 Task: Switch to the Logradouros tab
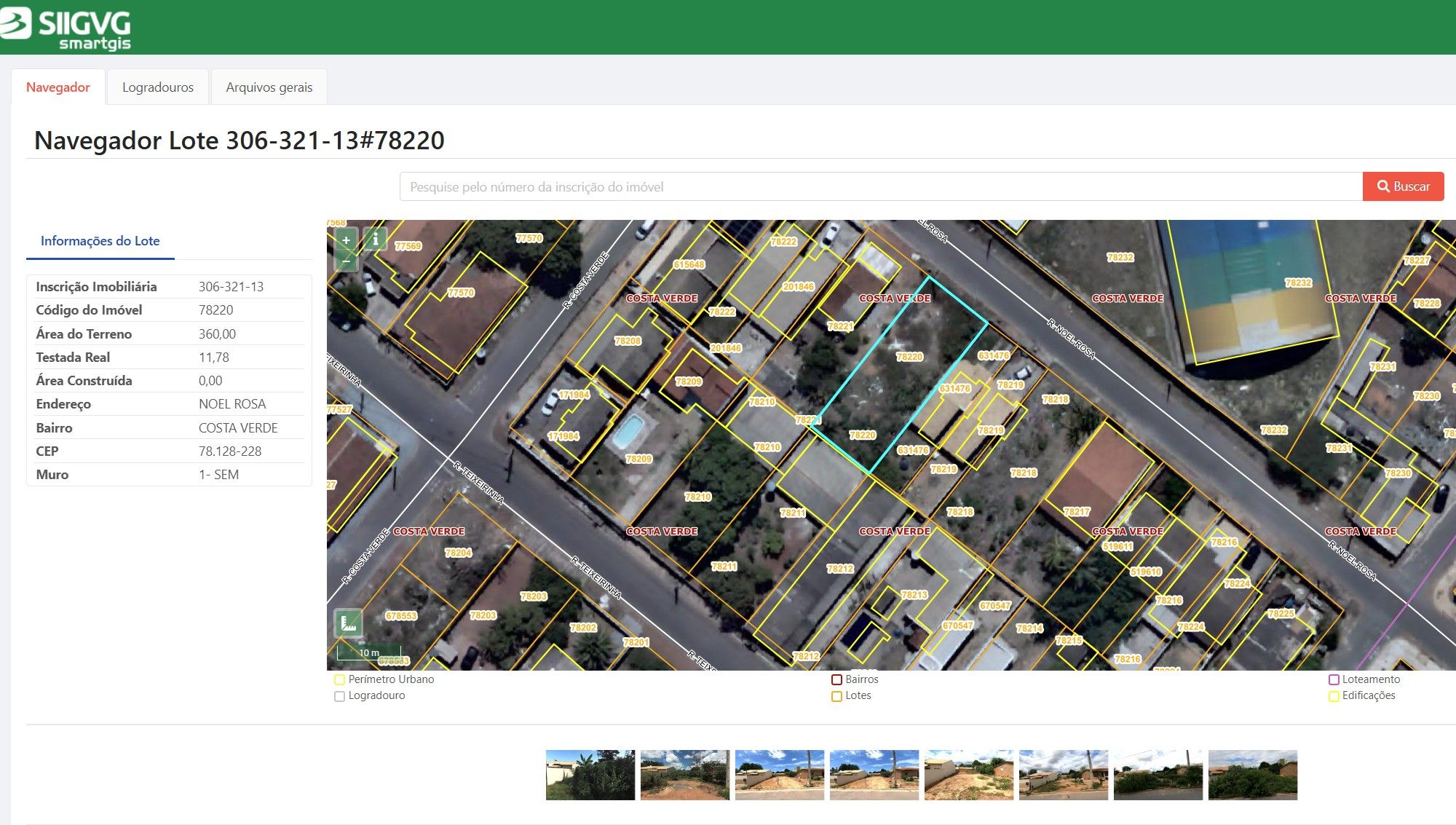click(x=158, y=87)
